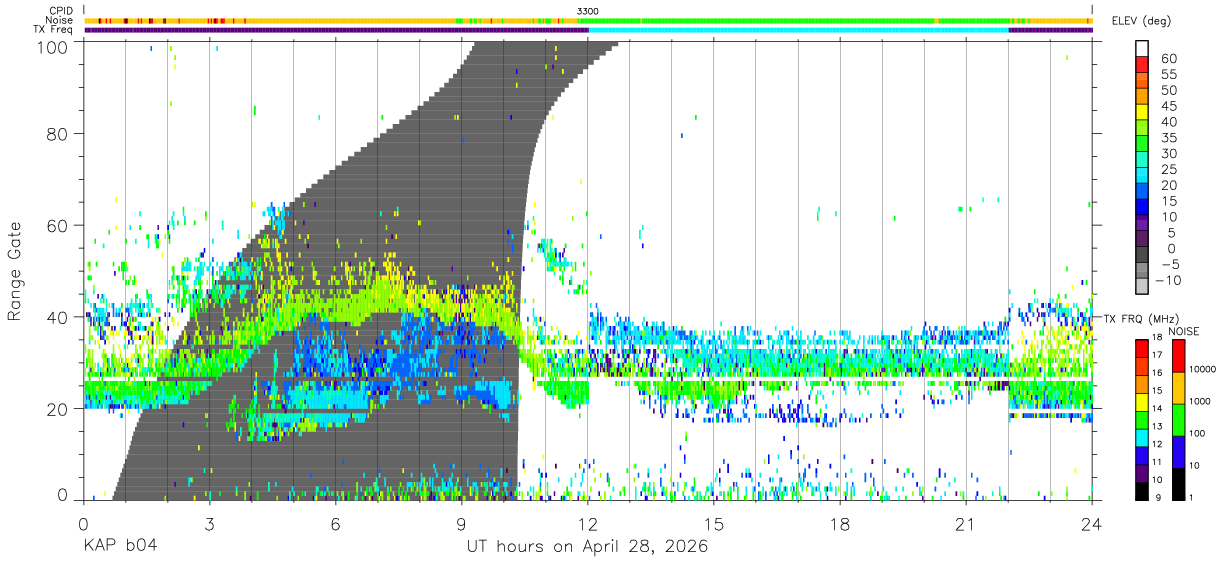Pick the white top swatch on ELEV colorbar
The width and height of the screenshot is (1228, 567).
(x=1142, y=49)
